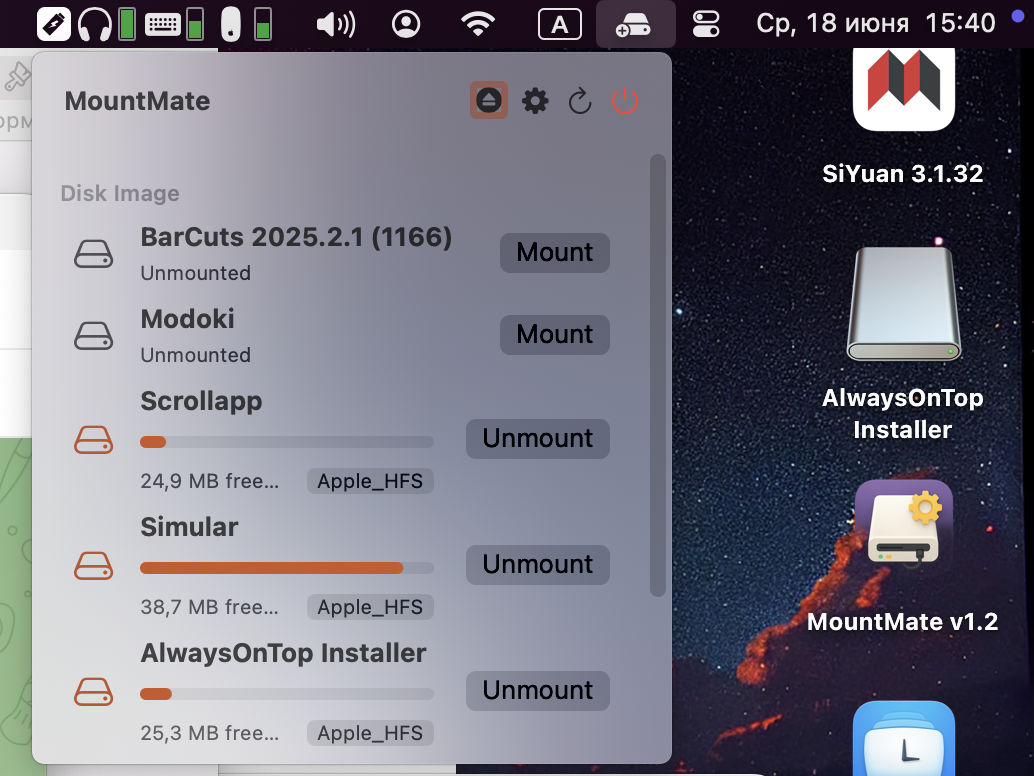Select the Scrollapp title text
The height and width of the screenshot is (776, 1034).
201,402
